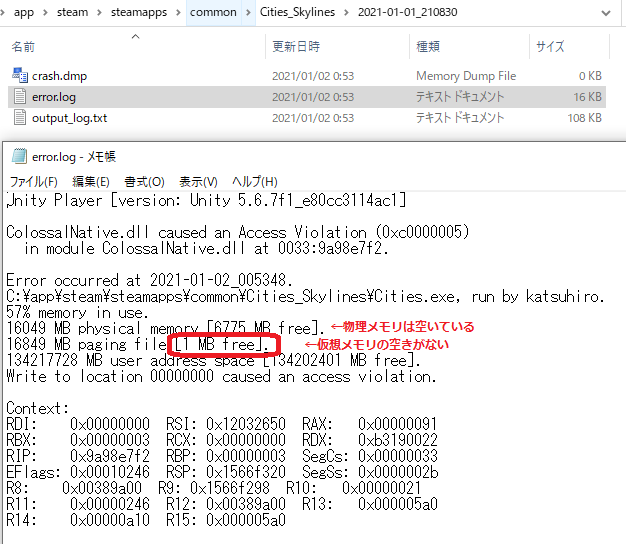
Task: Expand the chevron after 'steam' in the breadcrumb
Action: coord(99,12)
